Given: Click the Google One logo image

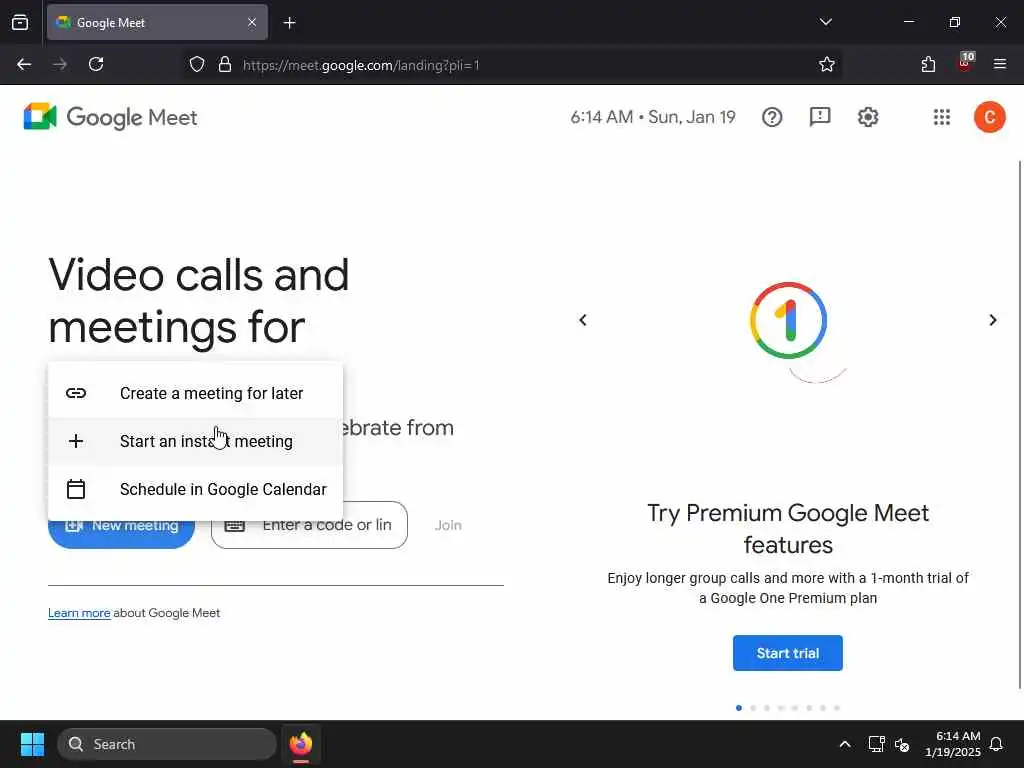Looking at the screenshot, I should (x=788, y=321).
